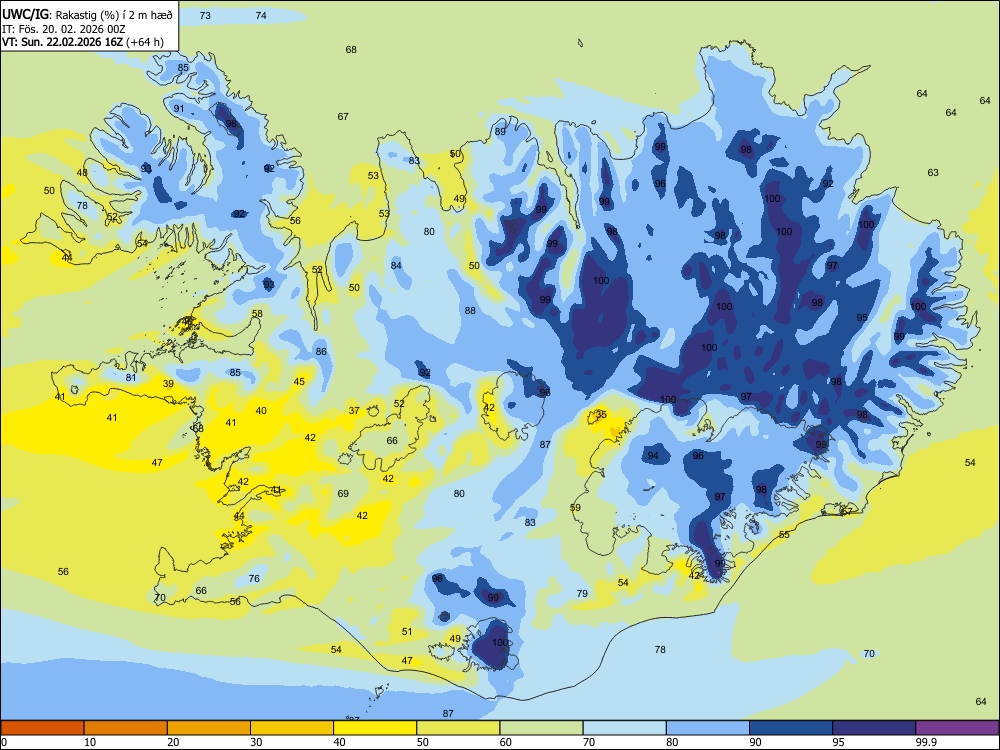Image resolution: width=1000 pixels, height=750 pixels.
Task: Select the medium blue 80–90 legend swatch
Action: [x=708, y=728]
